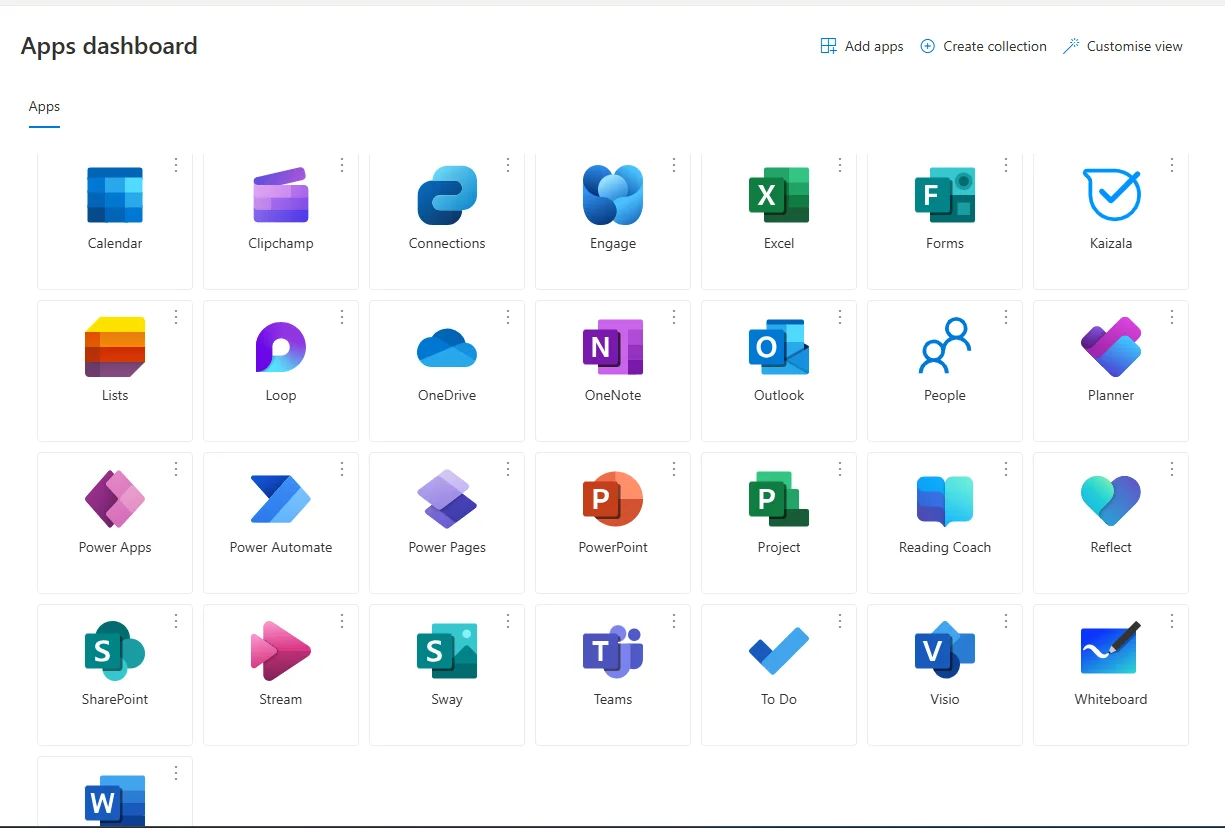This screenshot has width=1225, height=828.
Task: Open more options for Calendar tile
Action: pyautogui.click(x=176, y=165)
